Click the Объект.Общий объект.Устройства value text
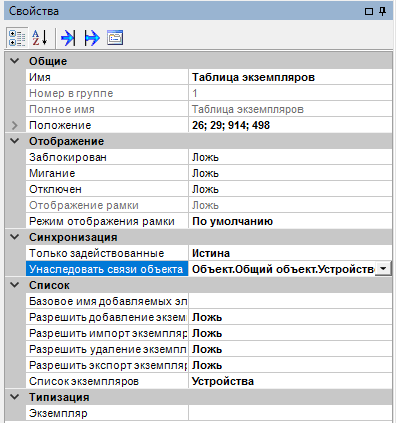Viewport: 397px width, 423px height. (x=283, y=269)
